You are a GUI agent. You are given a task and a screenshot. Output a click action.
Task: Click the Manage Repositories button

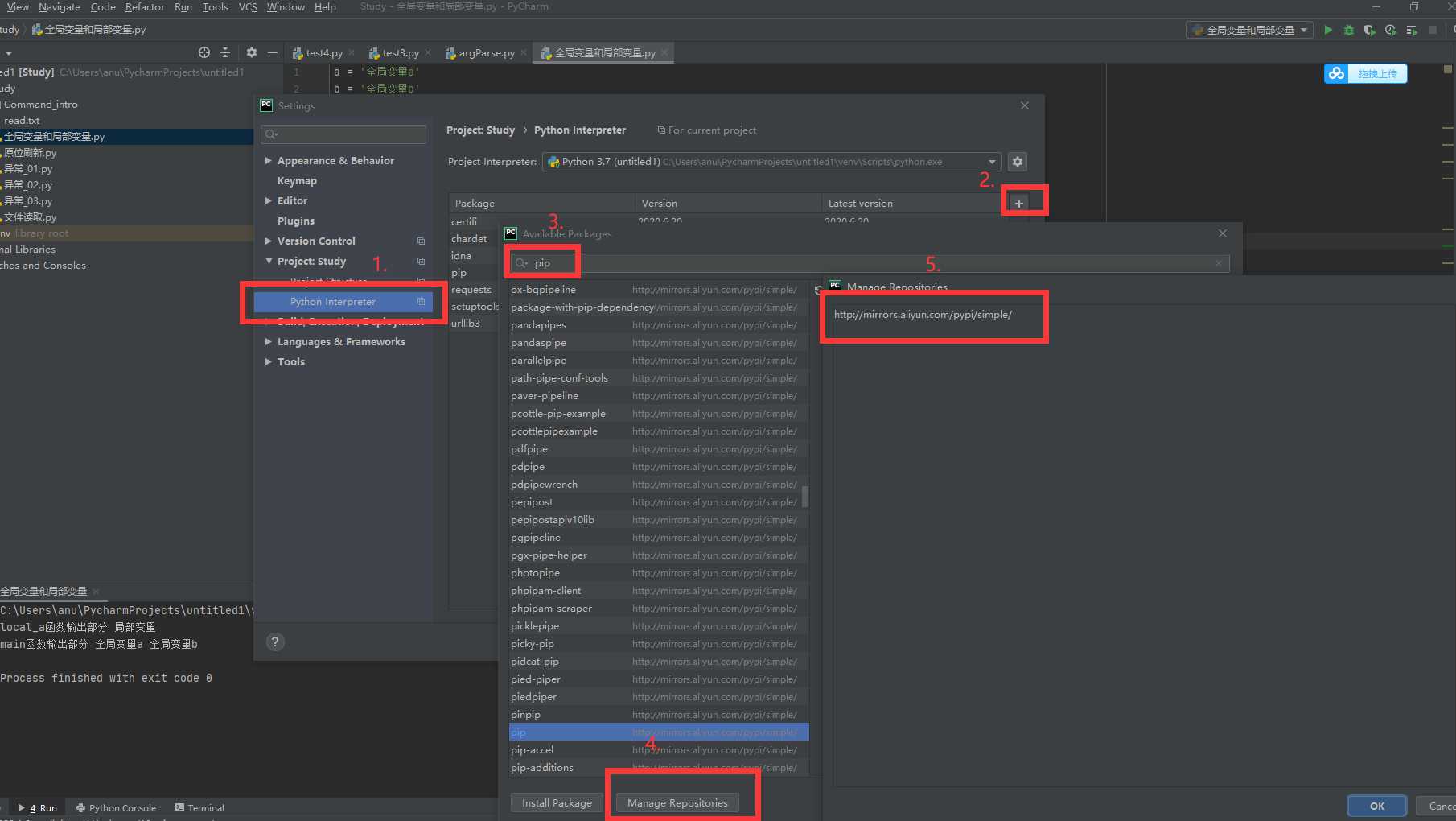(x=677, y=802)
